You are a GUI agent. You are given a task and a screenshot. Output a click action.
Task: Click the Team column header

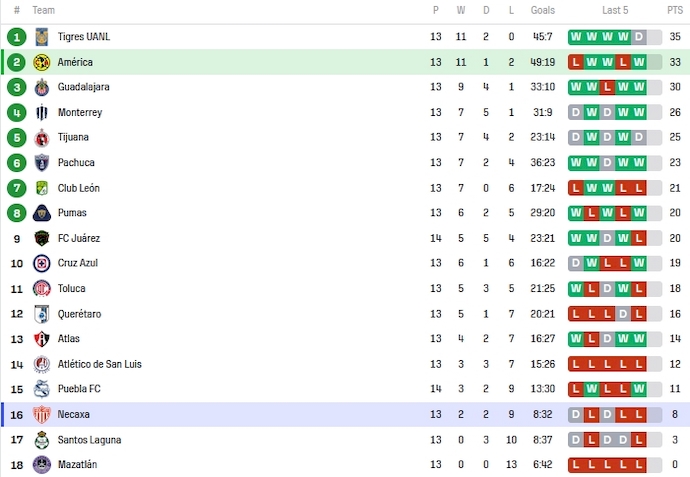(x=43, y=10)
